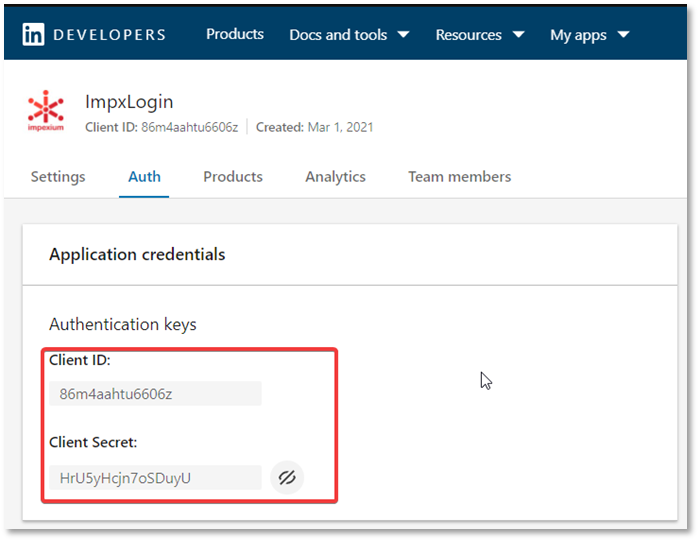Switch to the Products tab

point(233,177)
